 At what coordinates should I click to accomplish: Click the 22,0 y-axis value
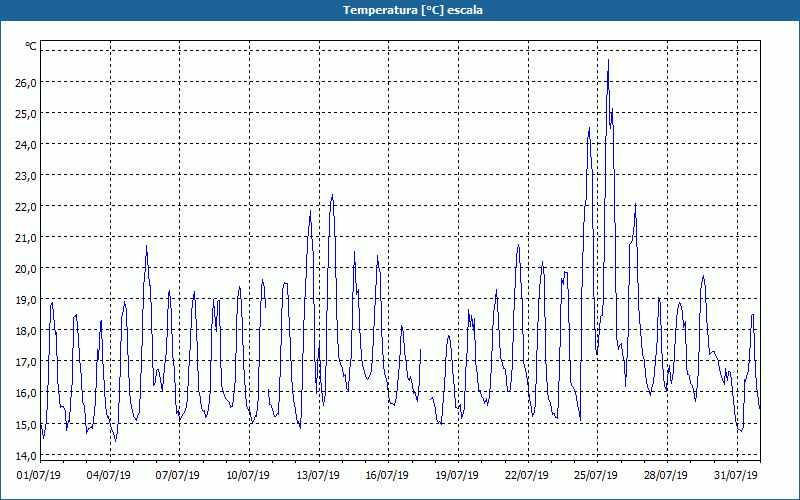(x=26, y=207)
